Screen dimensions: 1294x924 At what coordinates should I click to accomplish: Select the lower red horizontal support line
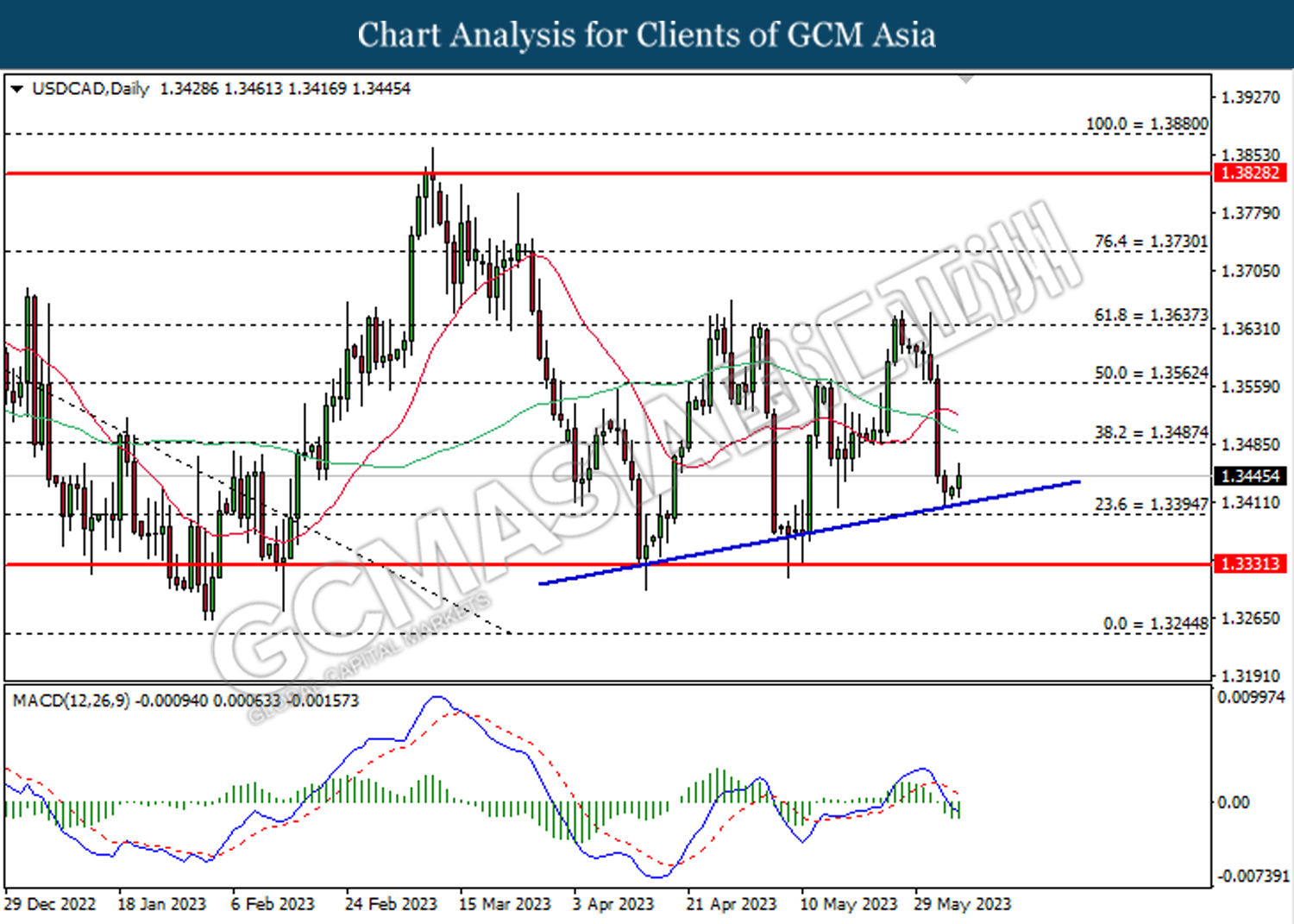[607, 564]
